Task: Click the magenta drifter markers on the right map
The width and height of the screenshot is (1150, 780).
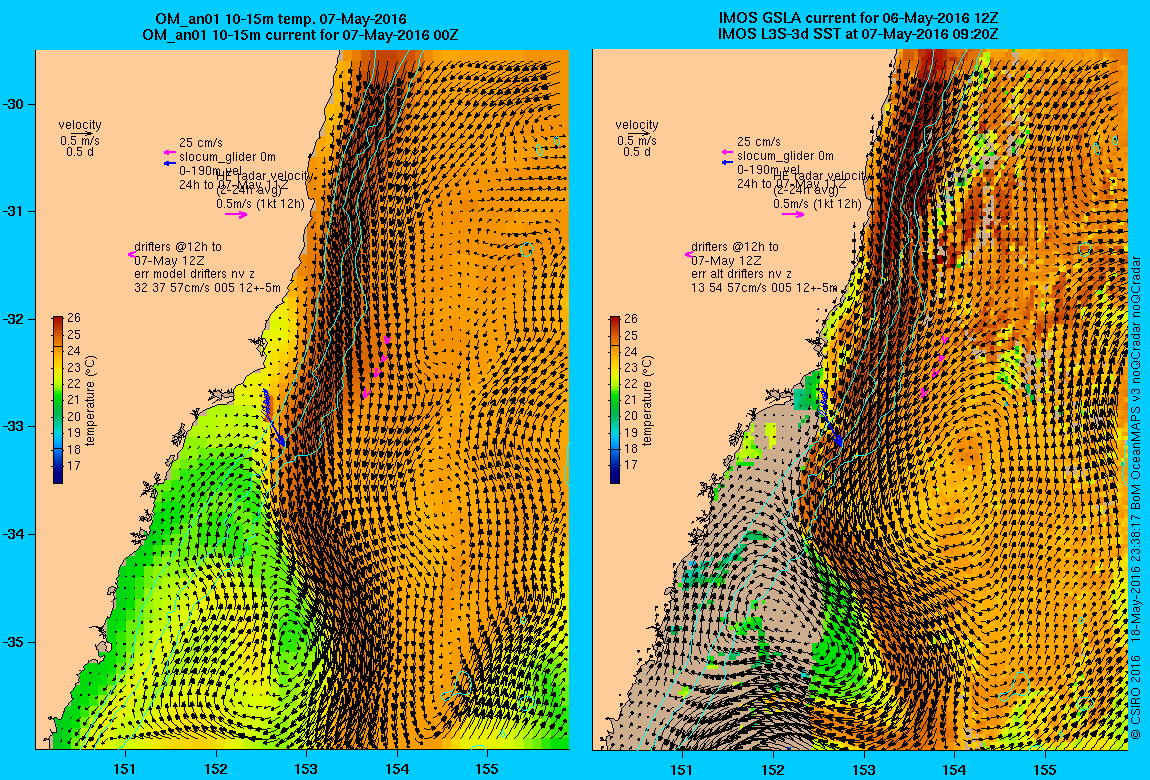Action: click(x=934, y=367)
